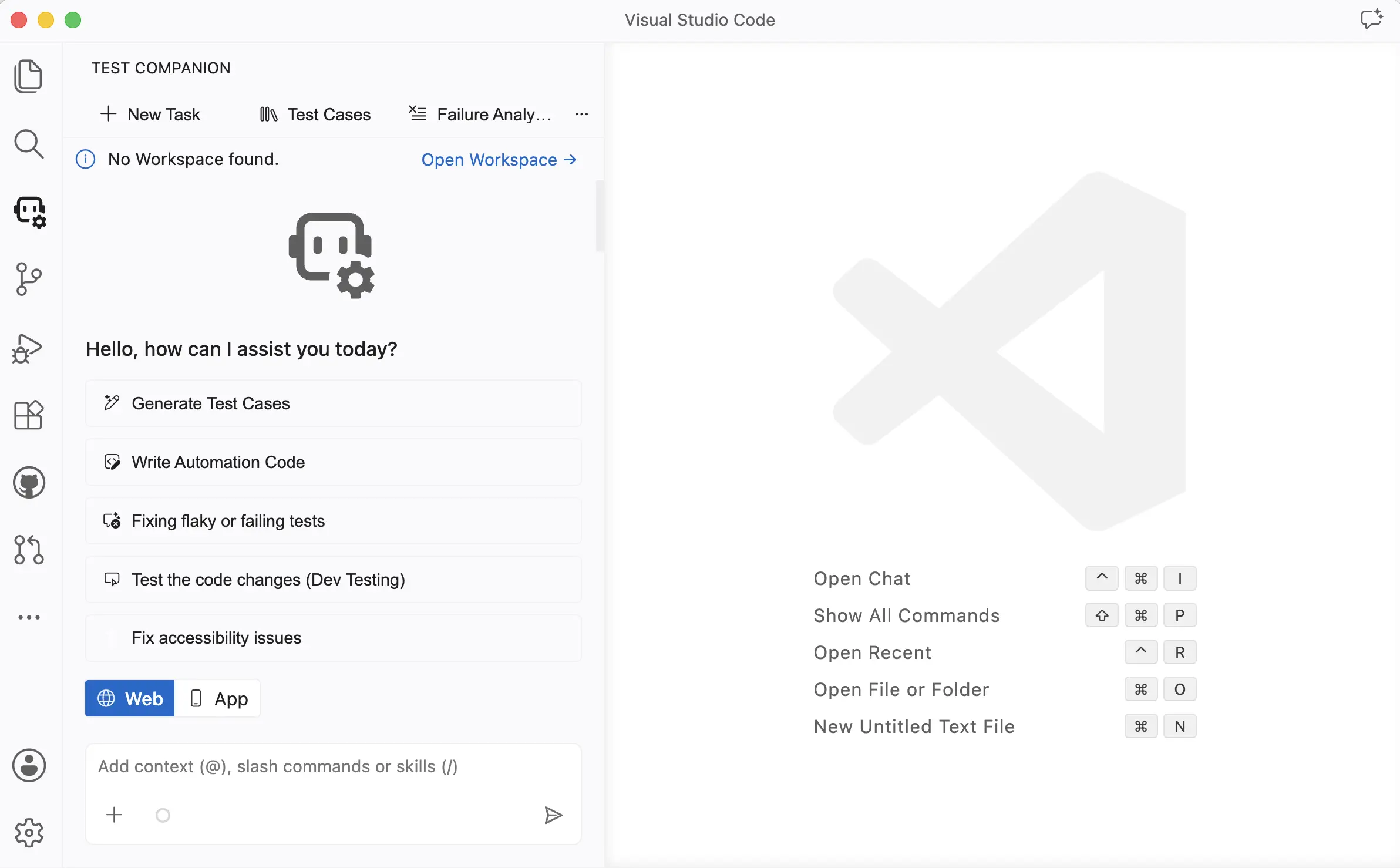Open the Run and Debug icon
1400x868 pixels.
[x=27, y=348]
